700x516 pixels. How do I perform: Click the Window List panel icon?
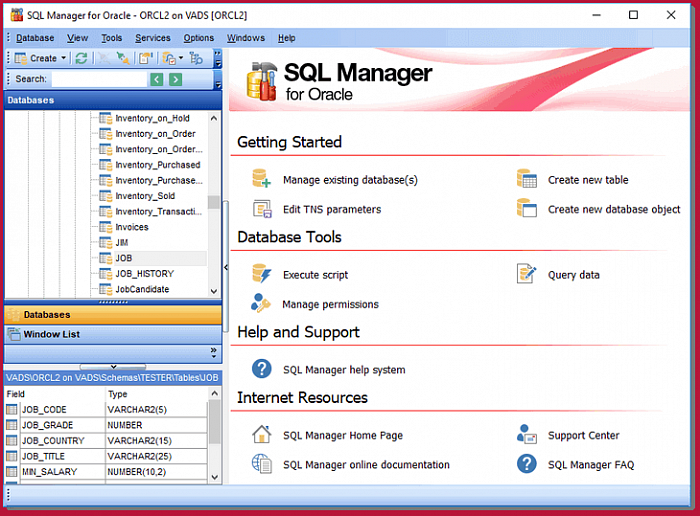(x=14, y=334)
